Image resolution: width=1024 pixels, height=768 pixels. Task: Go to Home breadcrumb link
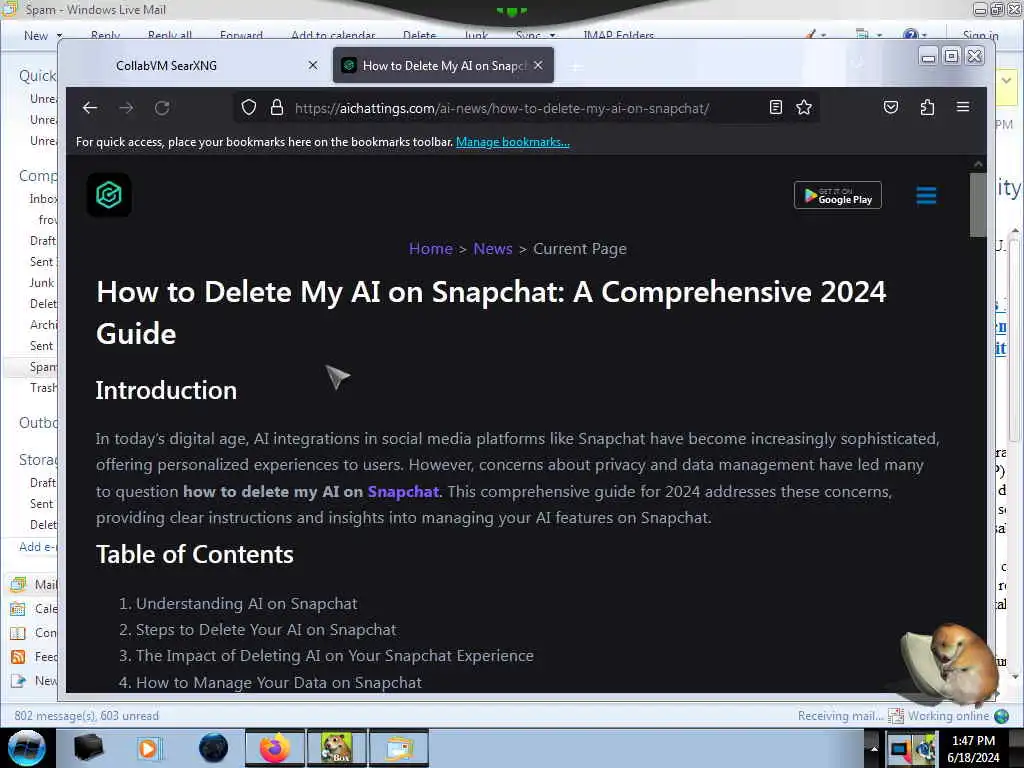(430, 249)
